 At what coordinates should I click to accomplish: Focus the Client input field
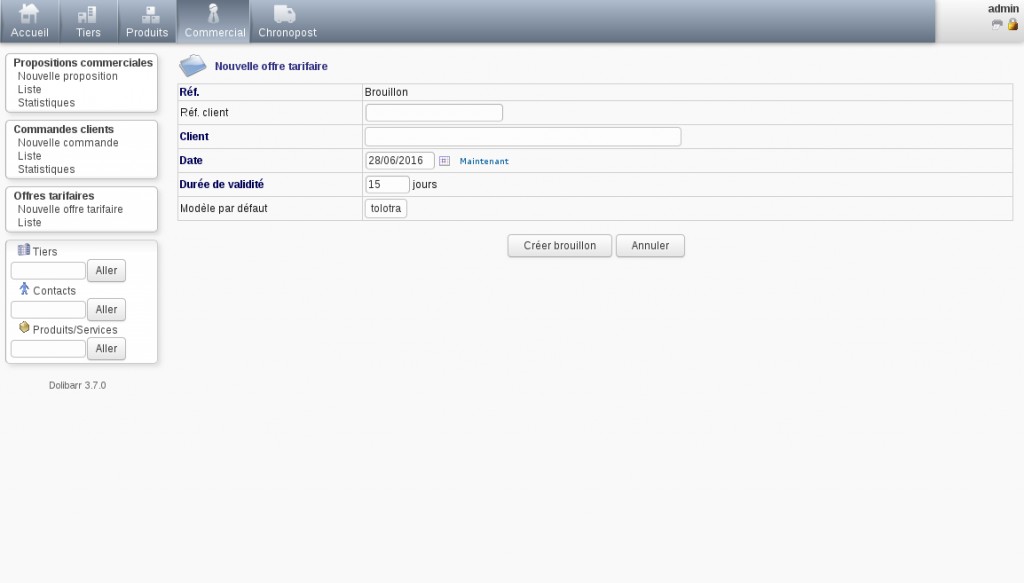[x=522, y=136]
